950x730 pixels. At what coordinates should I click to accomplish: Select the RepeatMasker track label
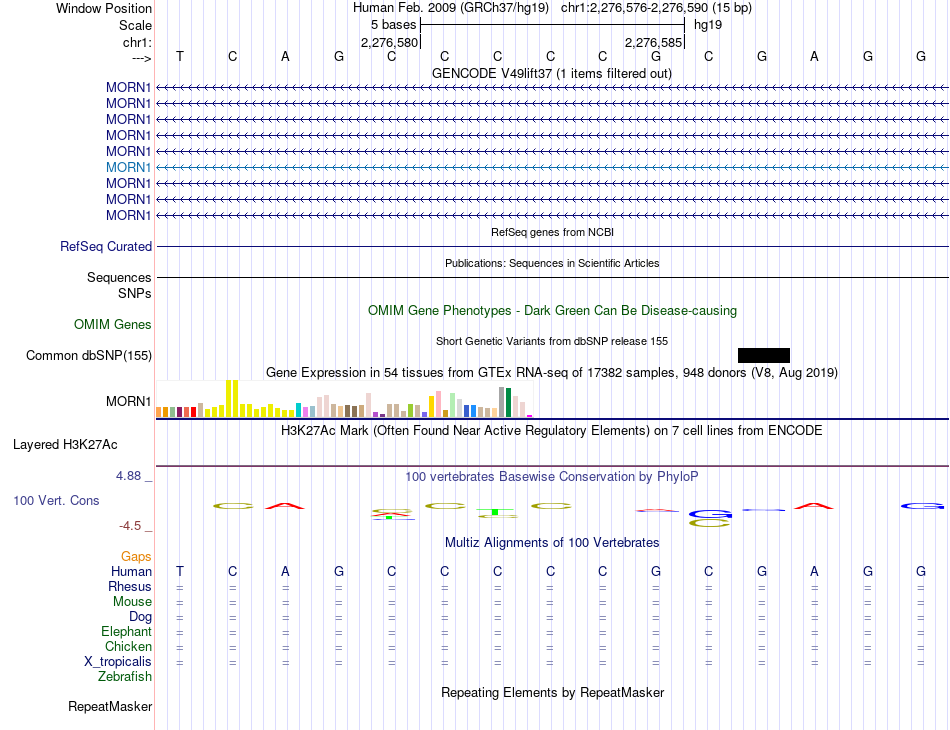click(x=110, y=706)
